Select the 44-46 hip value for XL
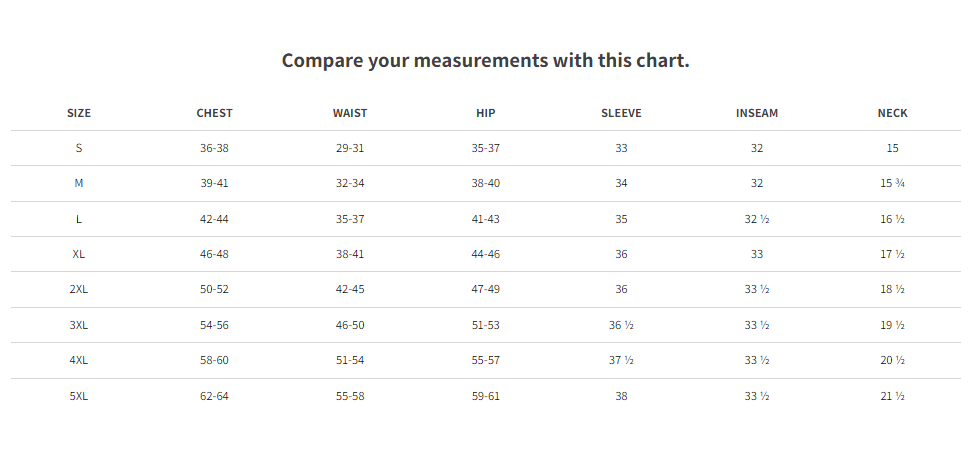 485,254
